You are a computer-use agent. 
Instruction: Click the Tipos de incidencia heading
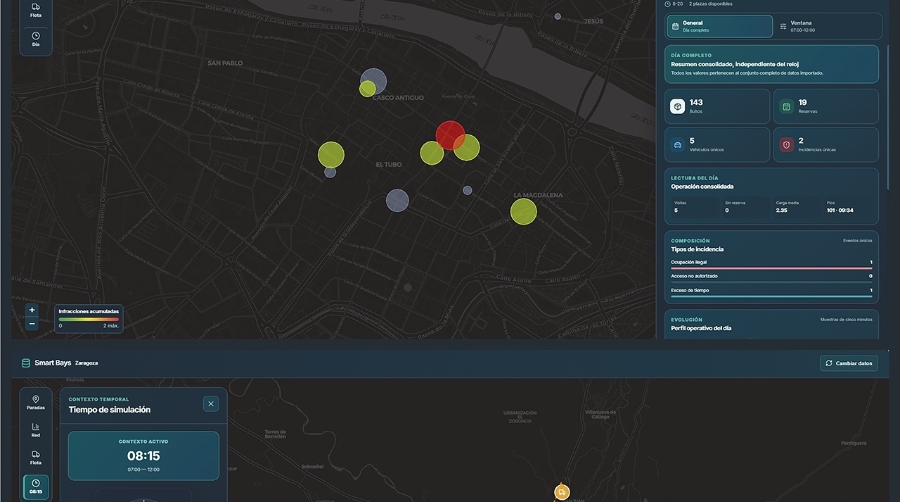[x=697, y=250]
